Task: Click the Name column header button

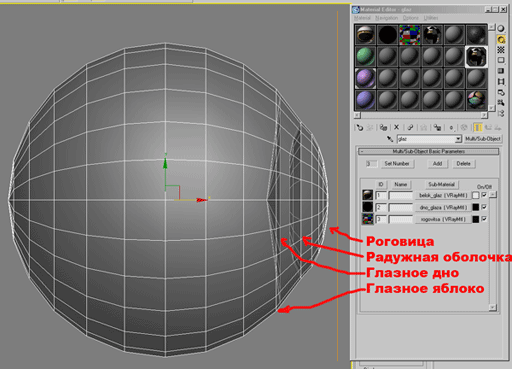Action: tap(400, 184)
